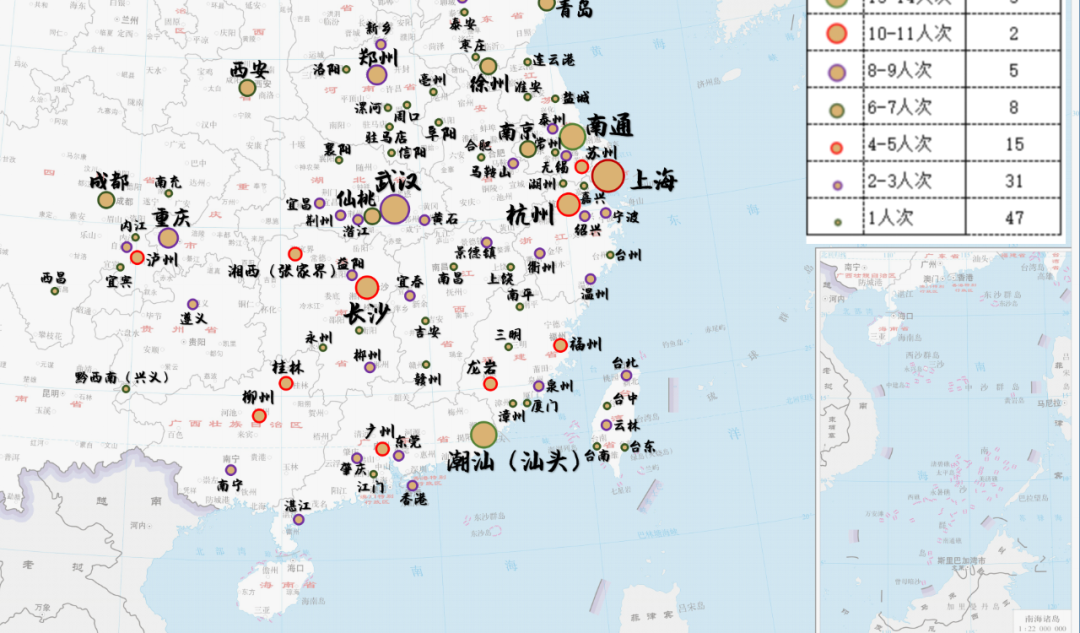This screenshot has height=633, width=1080.
Task: Click the Hong Kong purple marker
Action: click(412, 486)
